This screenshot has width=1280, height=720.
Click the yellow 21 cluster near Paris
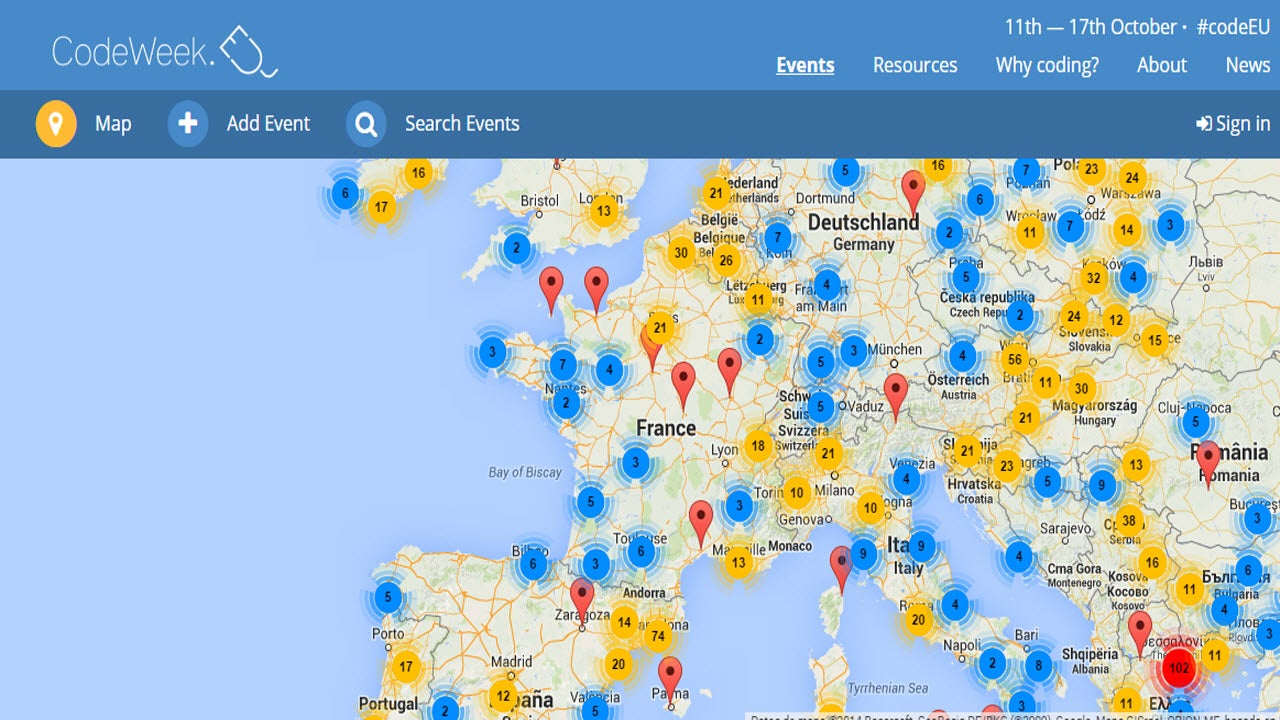pyautogui.click(x=659, y=326)
